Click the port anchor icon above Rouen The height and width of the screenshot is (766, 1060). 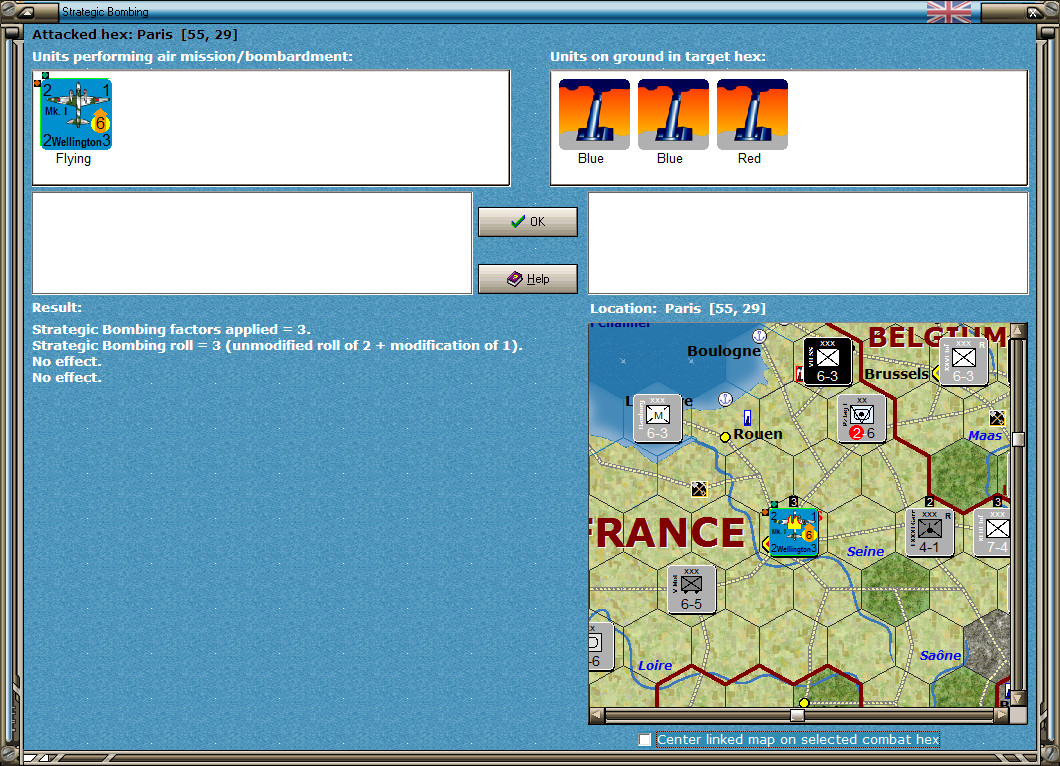tap(725, 399)
